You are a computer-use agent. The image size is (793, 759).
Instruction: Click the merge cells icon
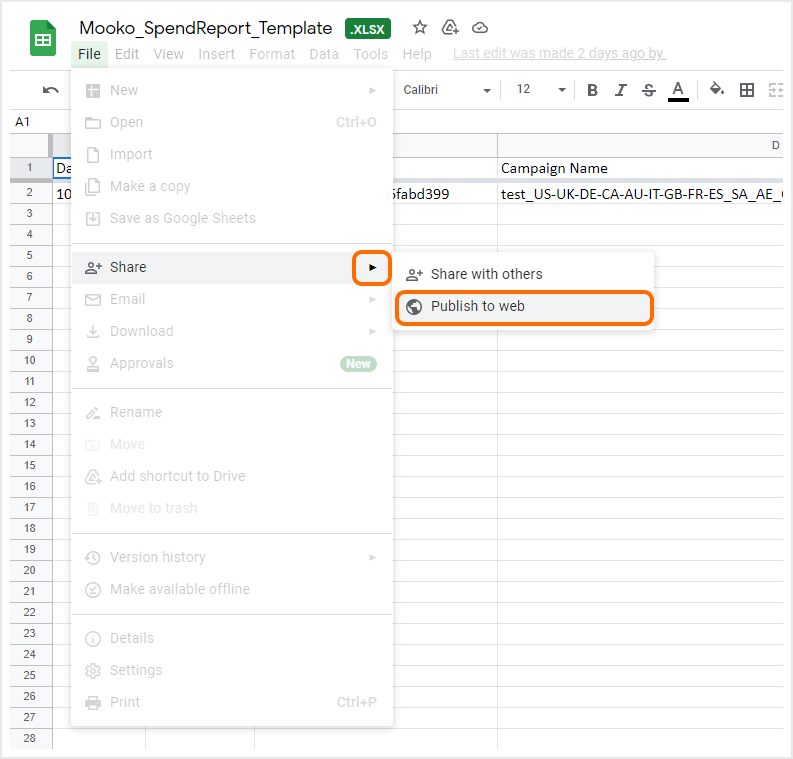click(x=775, y=90)
